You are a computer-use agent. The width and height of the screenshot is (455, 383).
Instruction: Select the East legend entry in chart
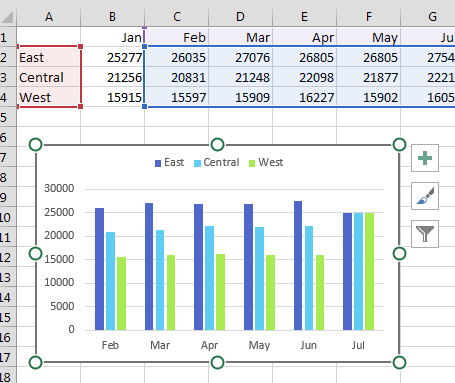click(169, 162)
